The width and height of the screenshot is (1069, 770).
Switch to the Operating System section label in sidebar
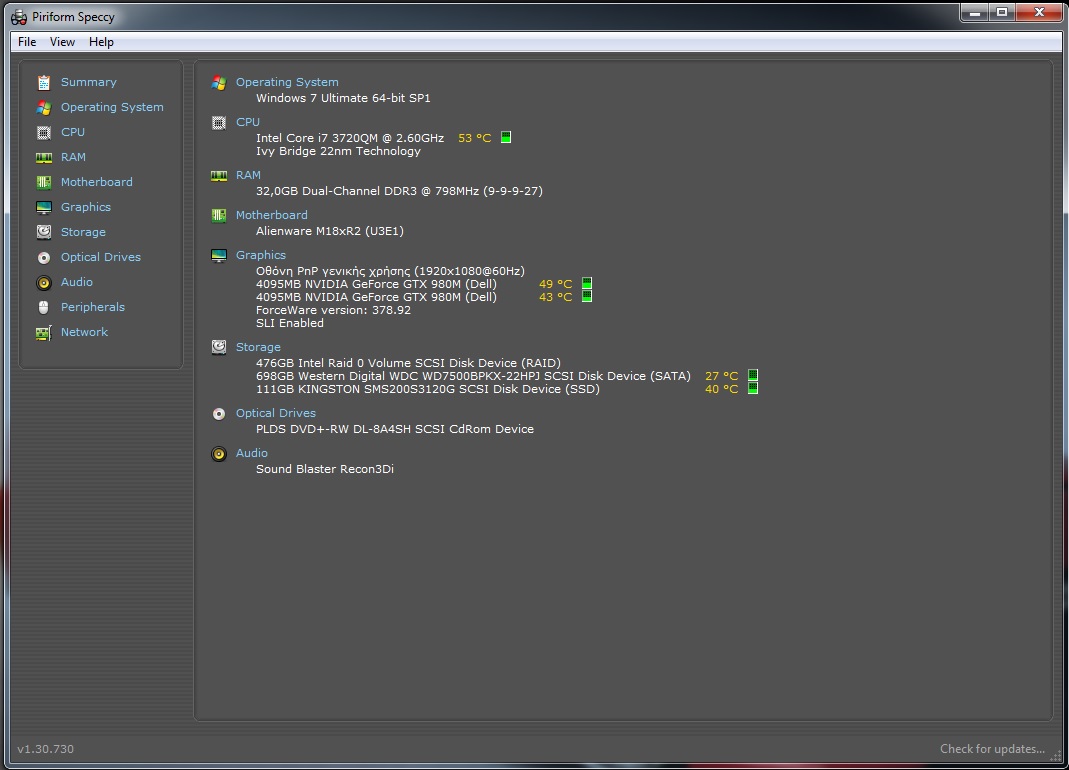[x=112, y=107]
